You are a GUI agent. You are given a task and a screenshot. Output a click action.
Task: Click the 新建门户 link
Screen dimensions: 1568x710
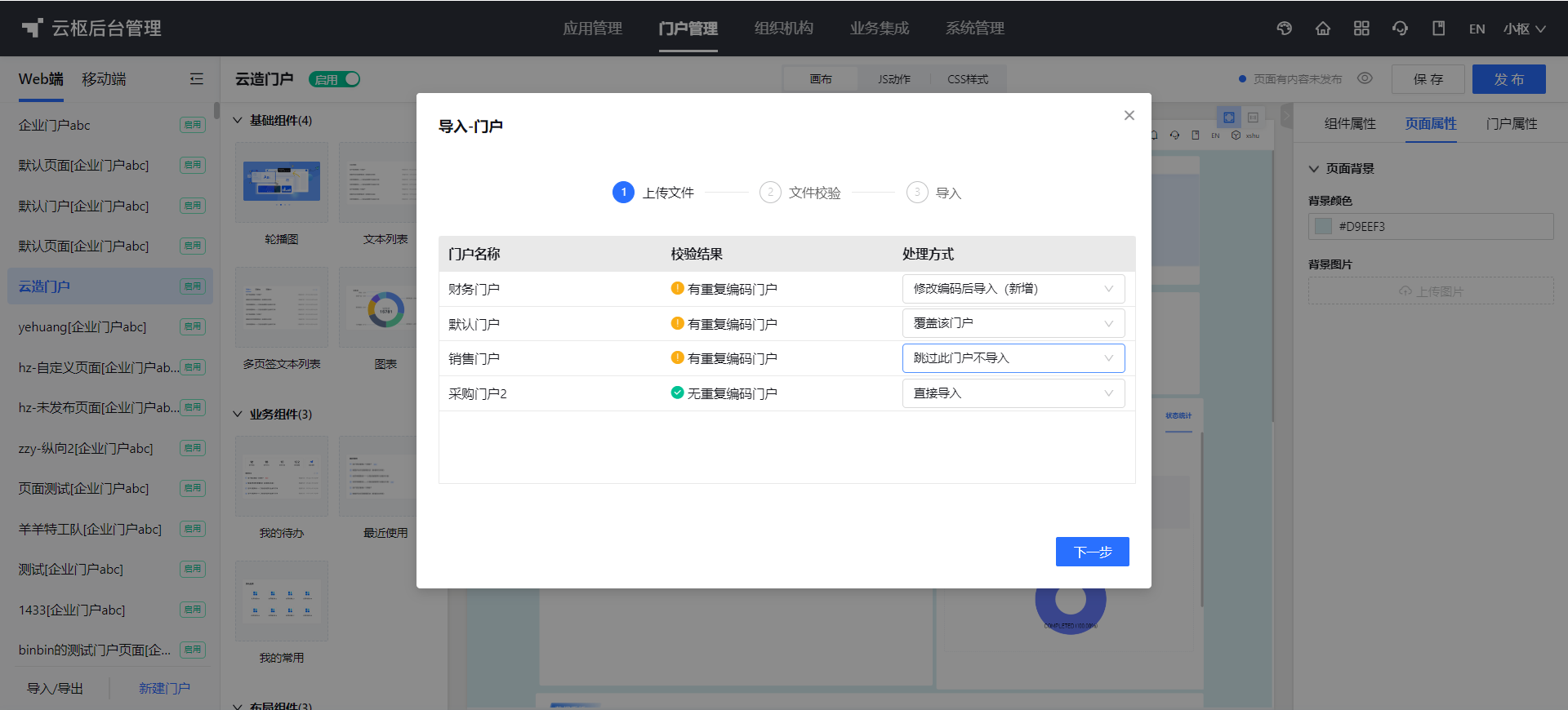(164, 689)
